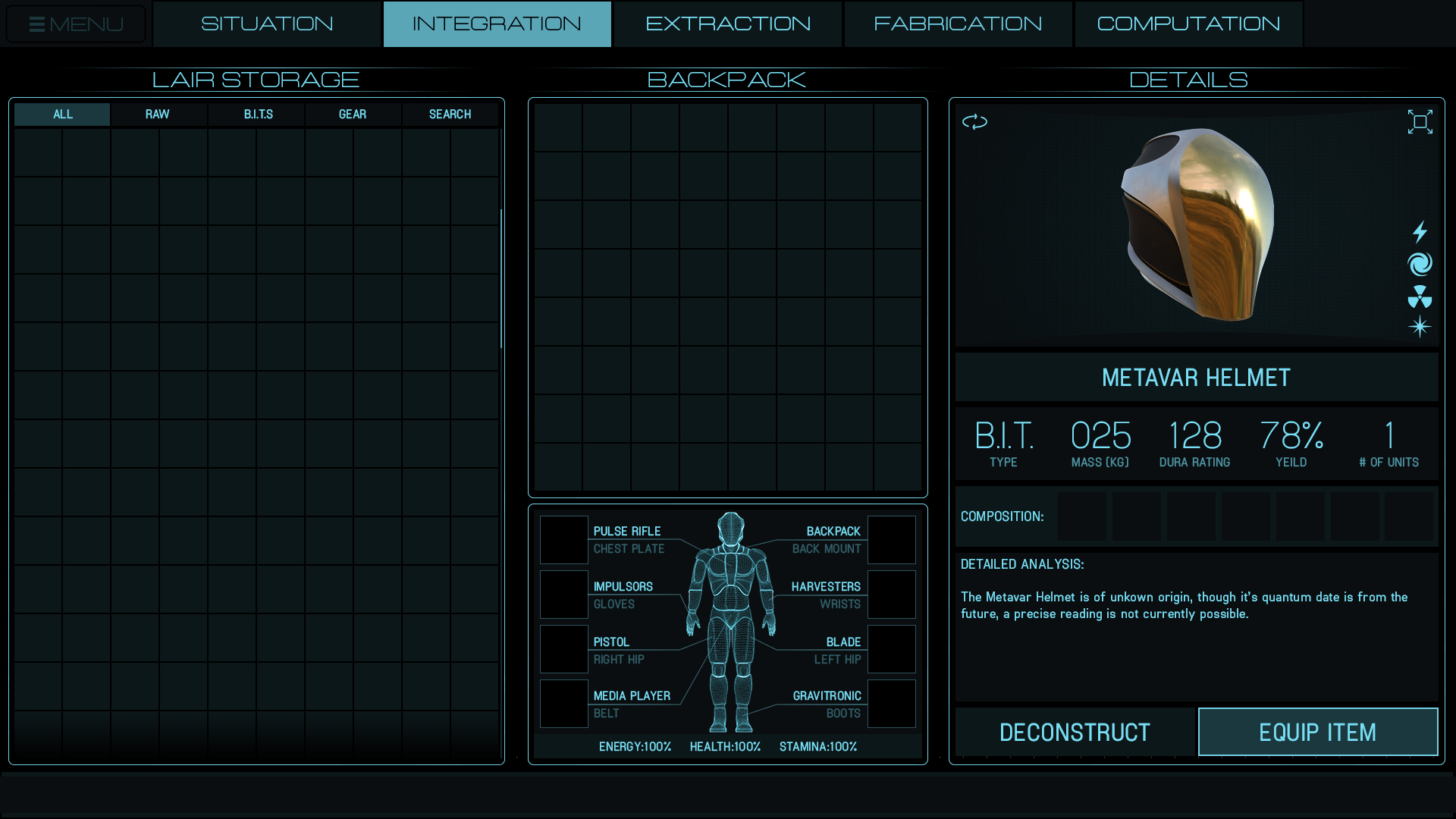Select the Gravitronic boots slot

tap(891, 704)
